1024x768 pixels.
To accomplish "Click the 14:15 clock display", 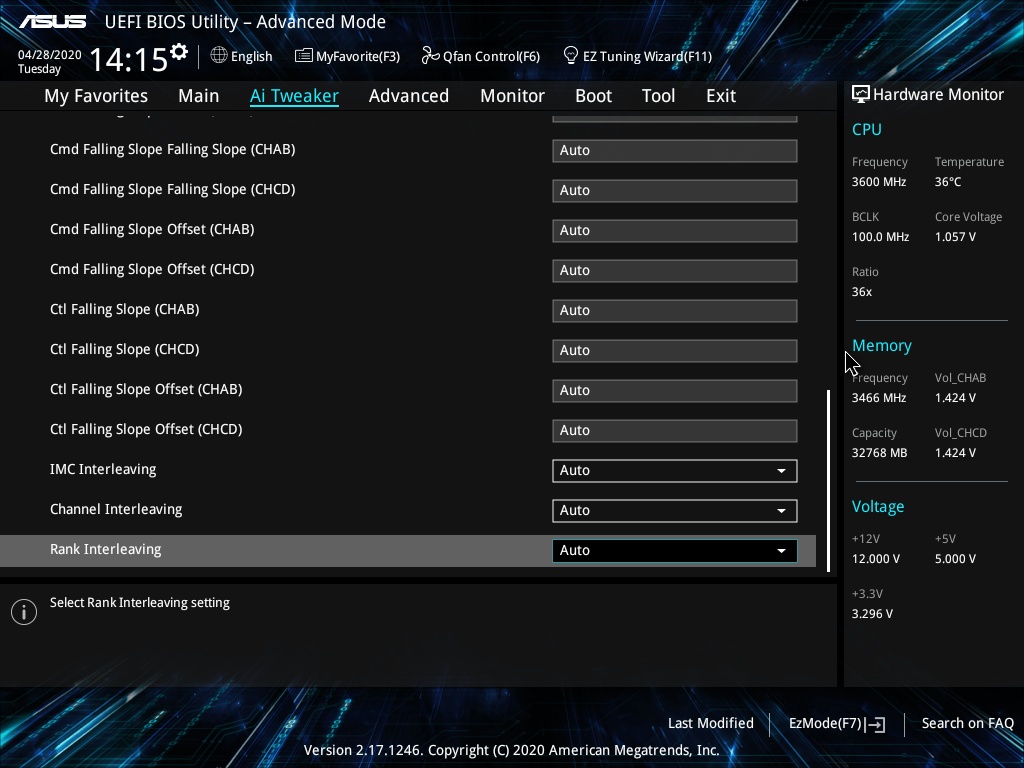I will pos(129,60).
